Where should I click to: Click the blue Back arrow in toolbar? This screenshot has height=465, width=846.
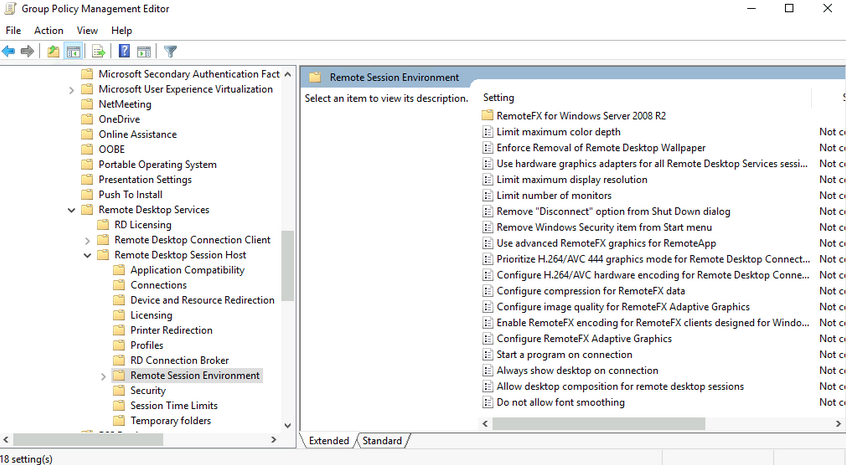tap(9, 51)
